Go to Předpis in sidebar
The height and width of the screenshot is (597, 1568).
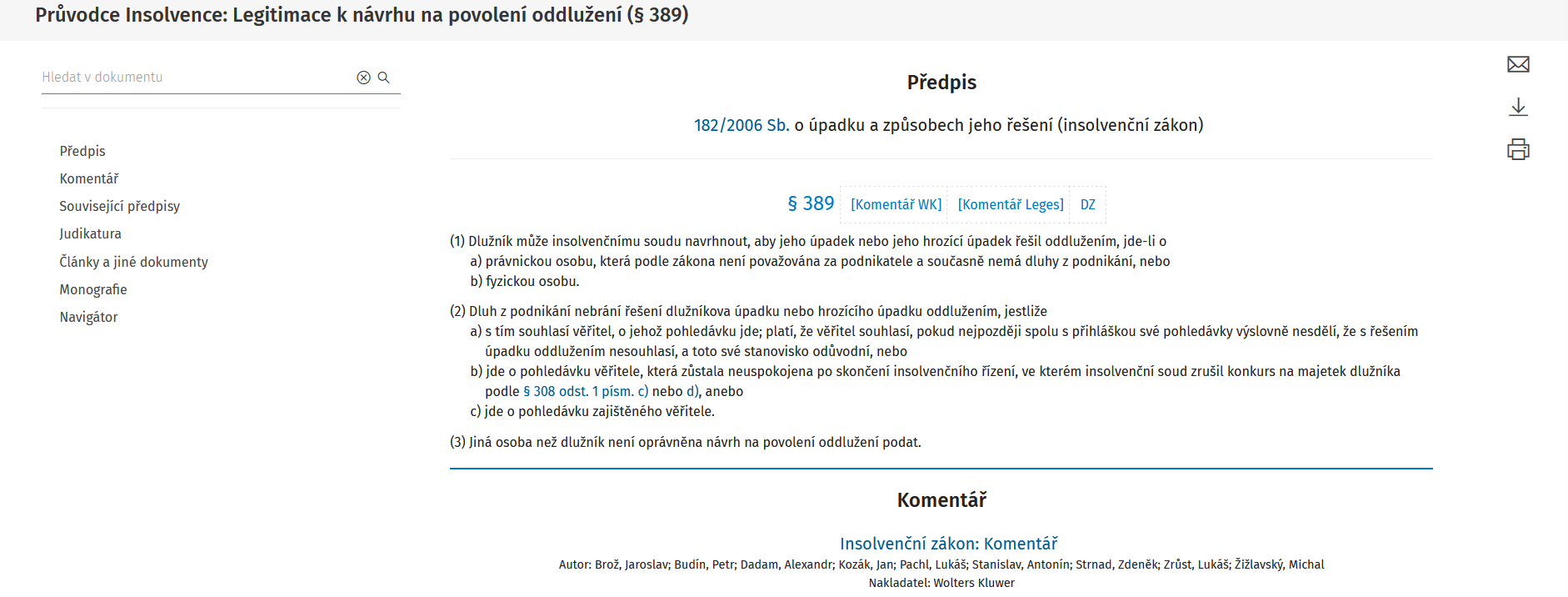click(x=82, y=151)
